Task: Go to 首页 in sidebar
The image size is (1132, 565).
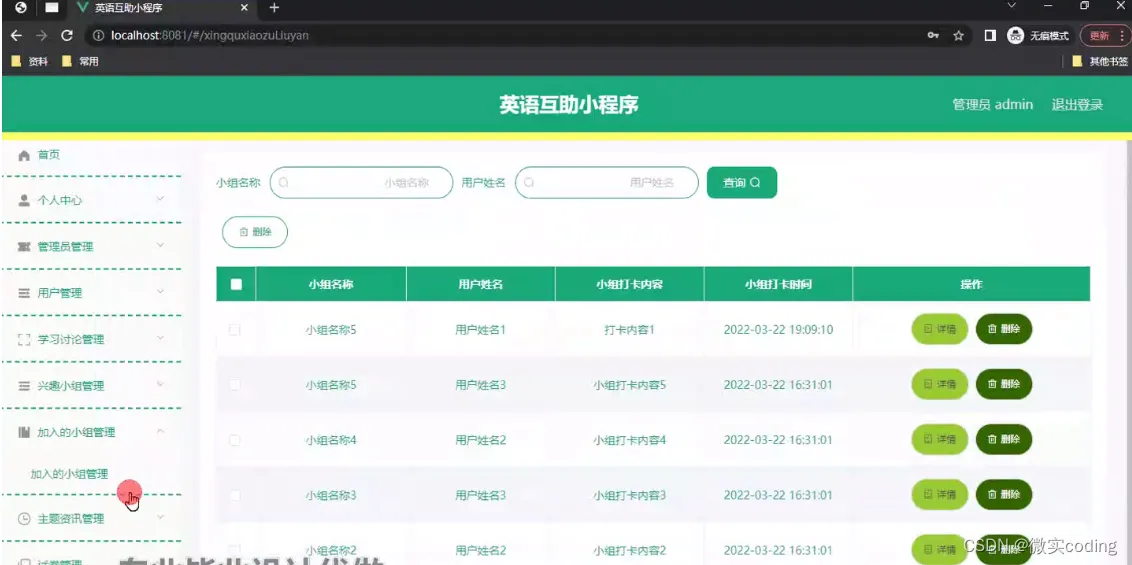Action: point(49,155)
